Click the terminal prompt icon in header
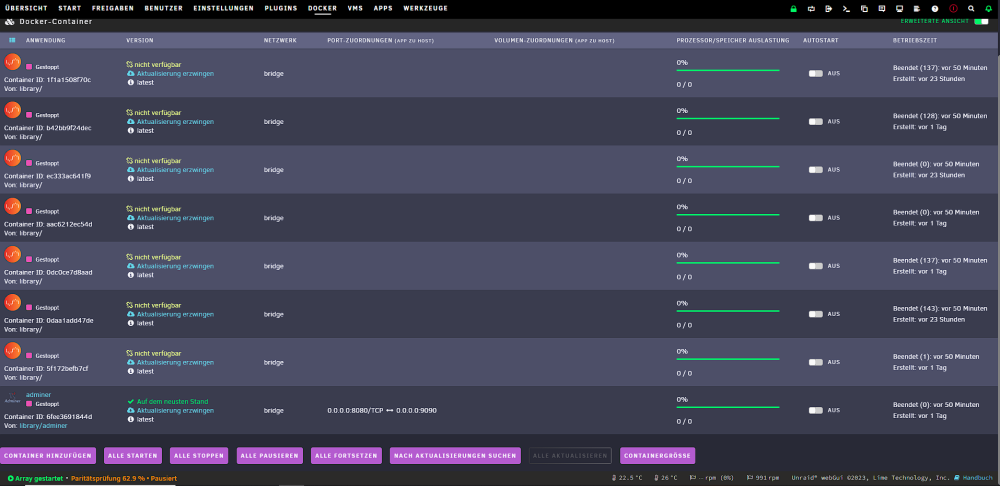The height and width of the screenshot is (486, 1000). point(846,9)
